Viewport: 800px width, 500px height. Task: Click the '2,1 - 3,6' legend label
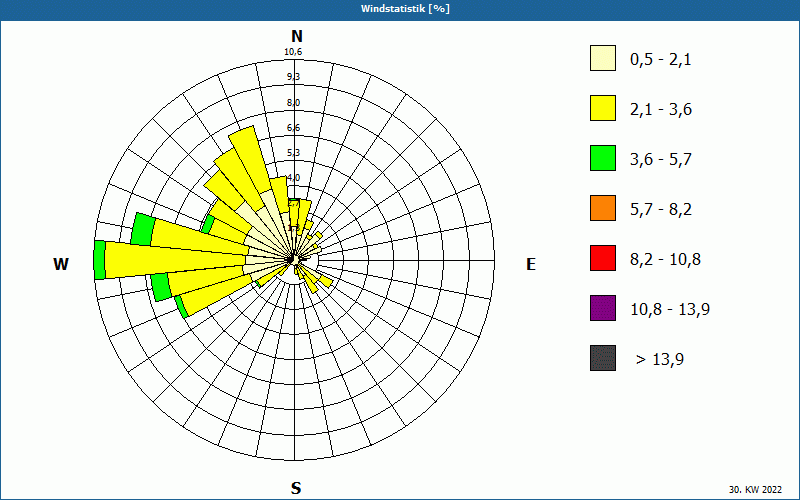tap(661, 110)
